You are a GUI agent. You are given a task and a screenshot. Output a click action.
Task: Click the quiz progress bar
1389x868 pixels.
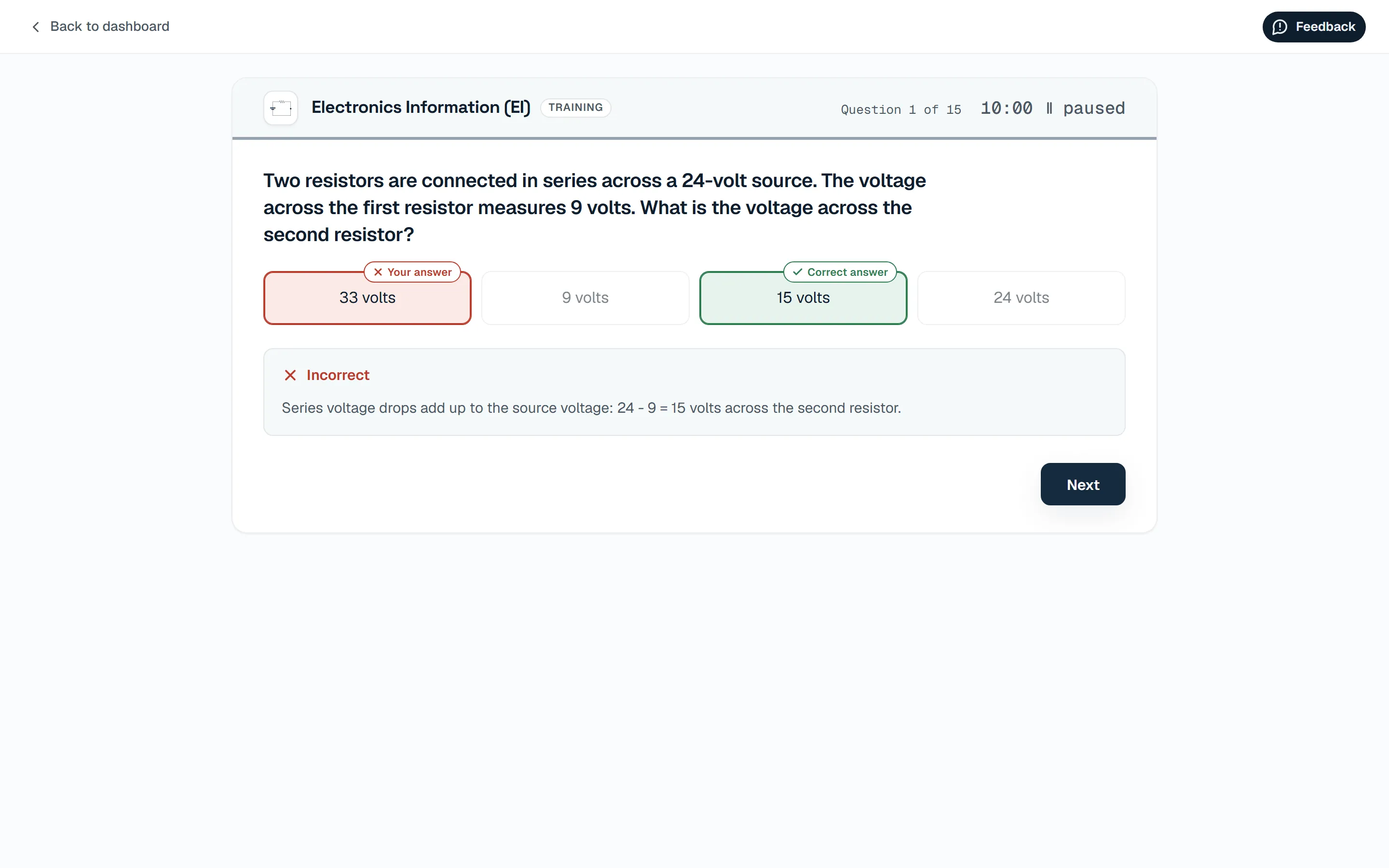click(x=694, y=138)
